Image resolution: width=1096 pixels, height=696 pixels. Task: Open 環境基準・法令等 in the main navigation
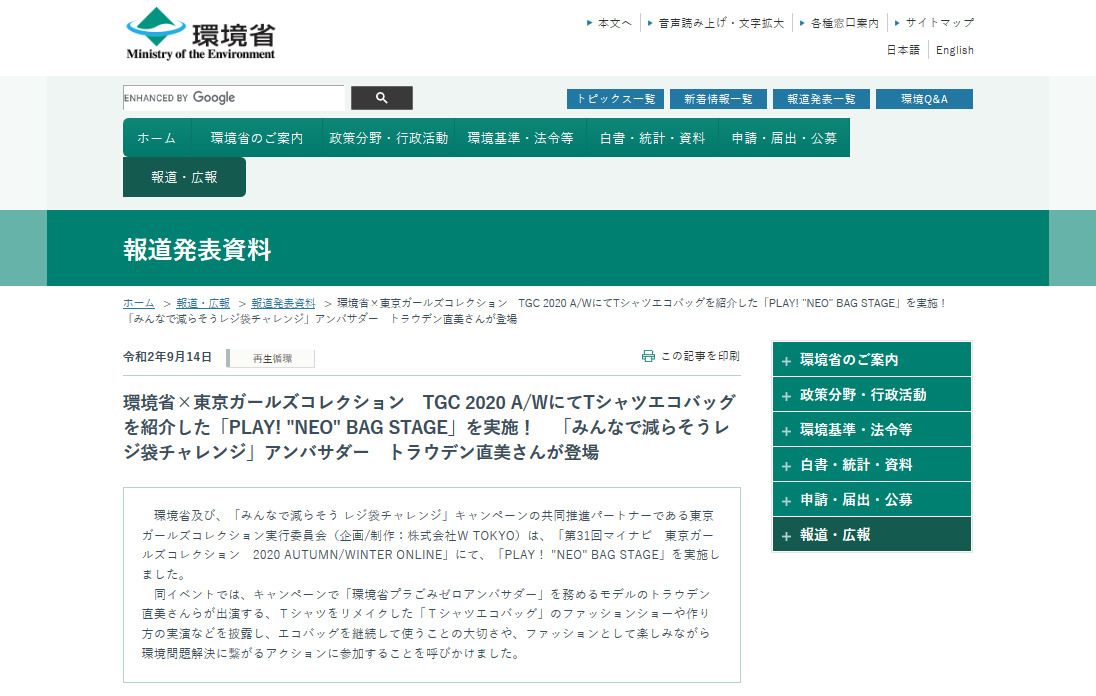click(520, 138)
